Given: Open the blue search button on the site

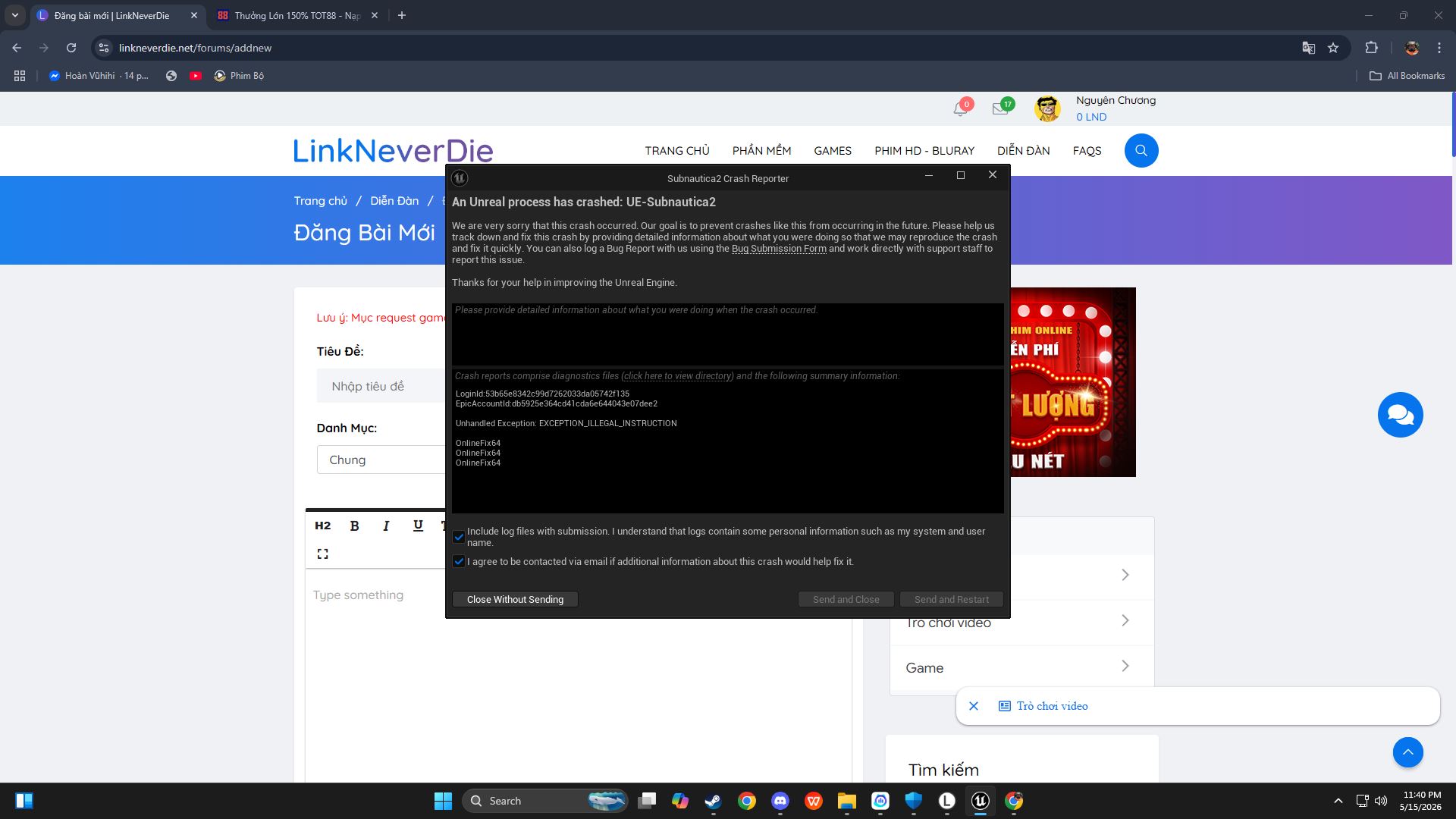Looking at the screenshot, I should [1141, 151].
